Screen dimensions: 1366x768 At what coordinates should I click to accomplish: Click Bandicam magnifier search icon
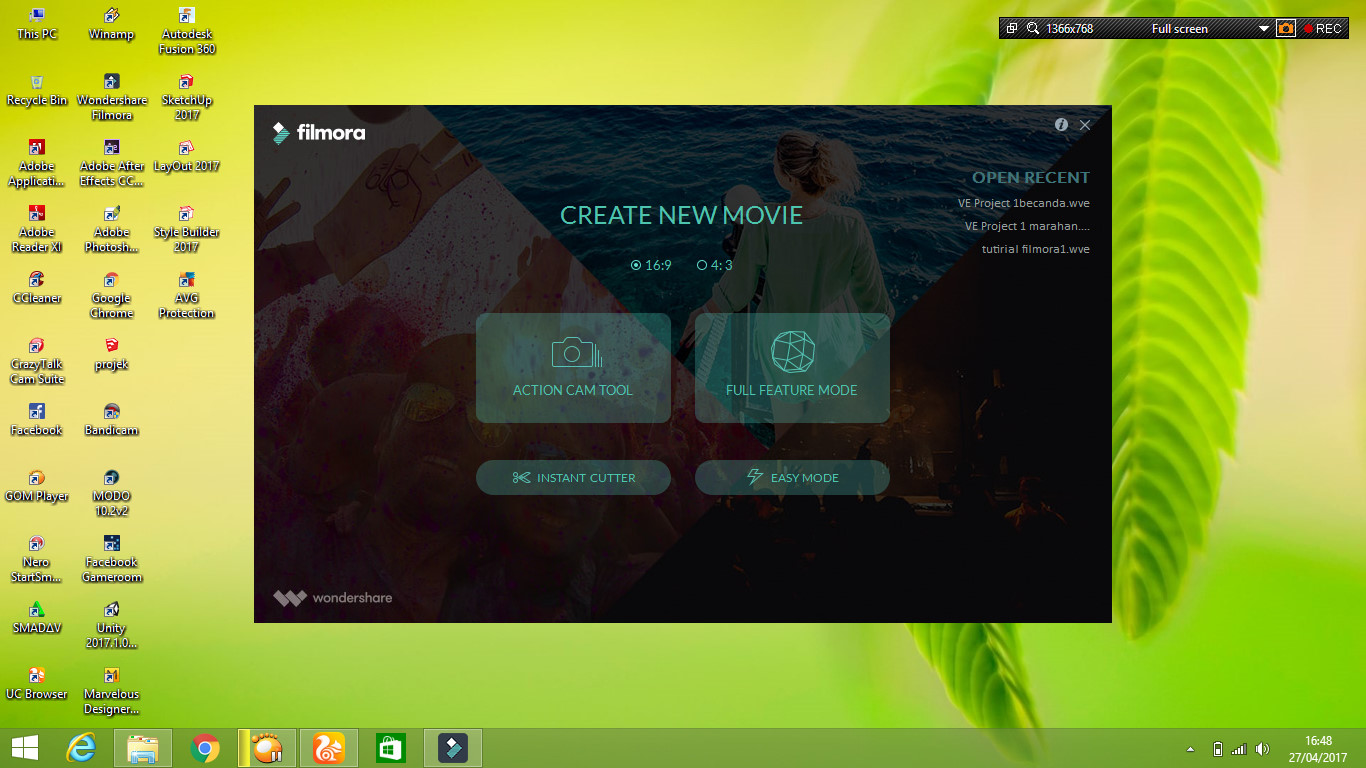1033,29
